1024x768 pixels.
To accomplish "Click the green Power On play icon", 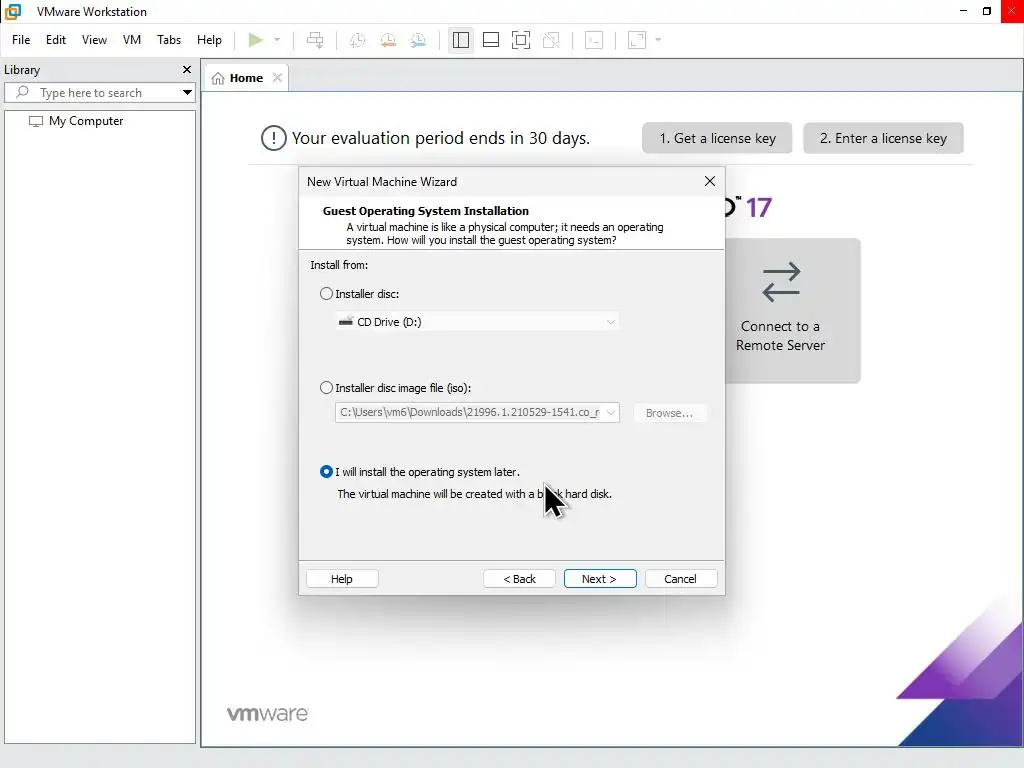I will pos(255,40).
